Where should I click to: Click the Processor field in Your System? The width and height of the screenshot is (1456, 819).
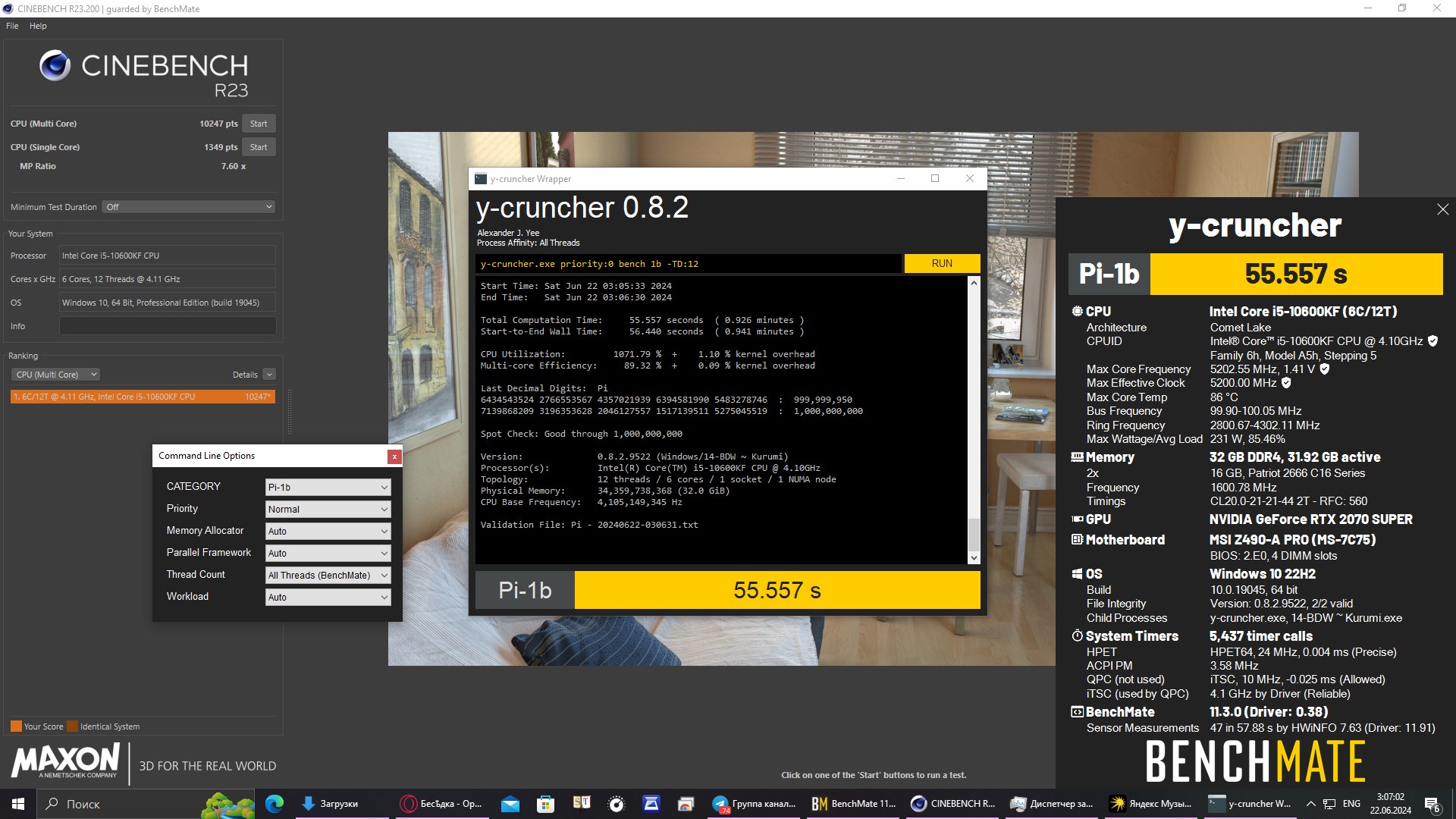coord(168,256)
